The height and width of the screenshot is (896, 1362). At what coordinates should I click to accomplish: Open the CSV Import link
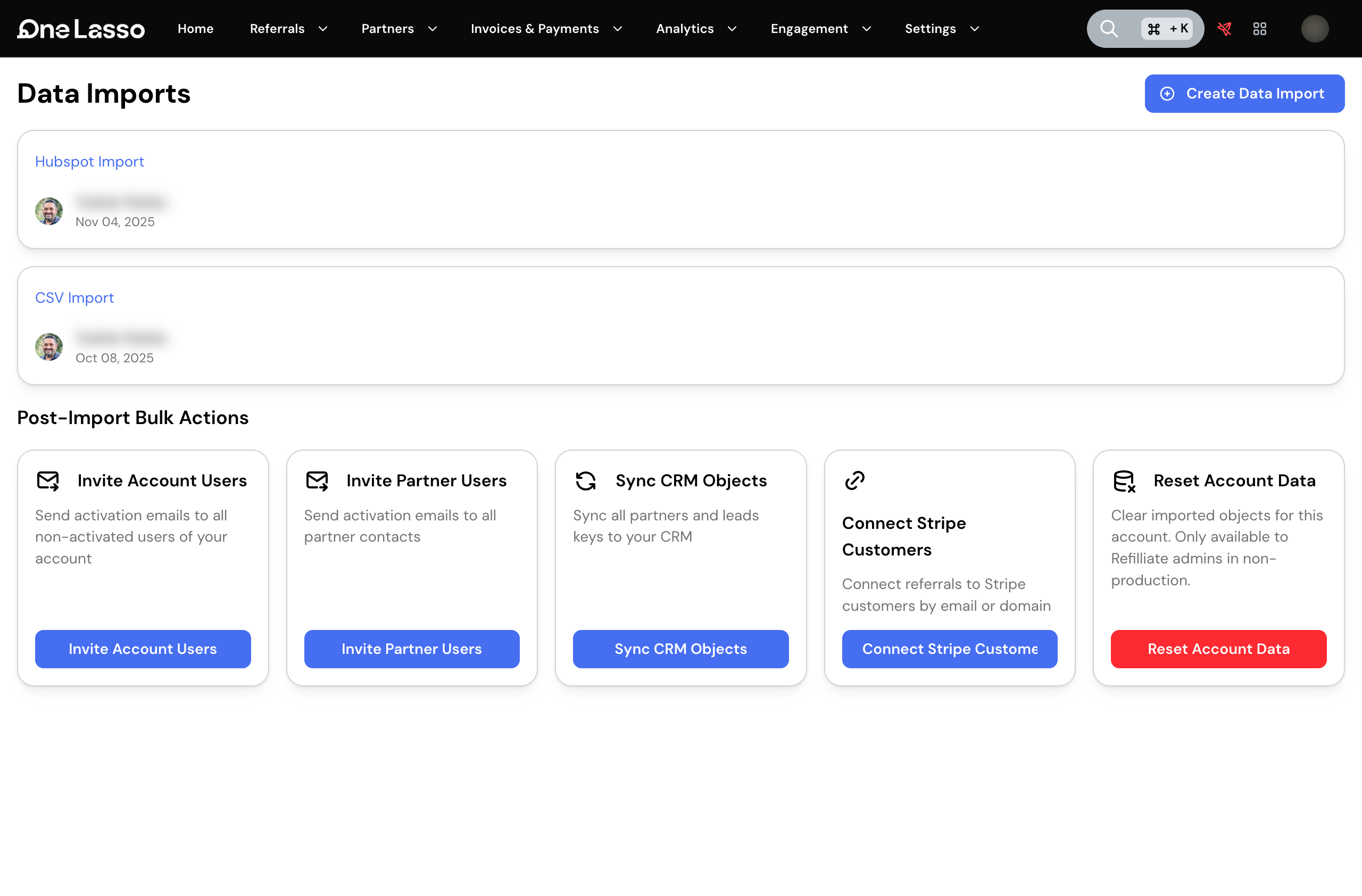(74, 298)
